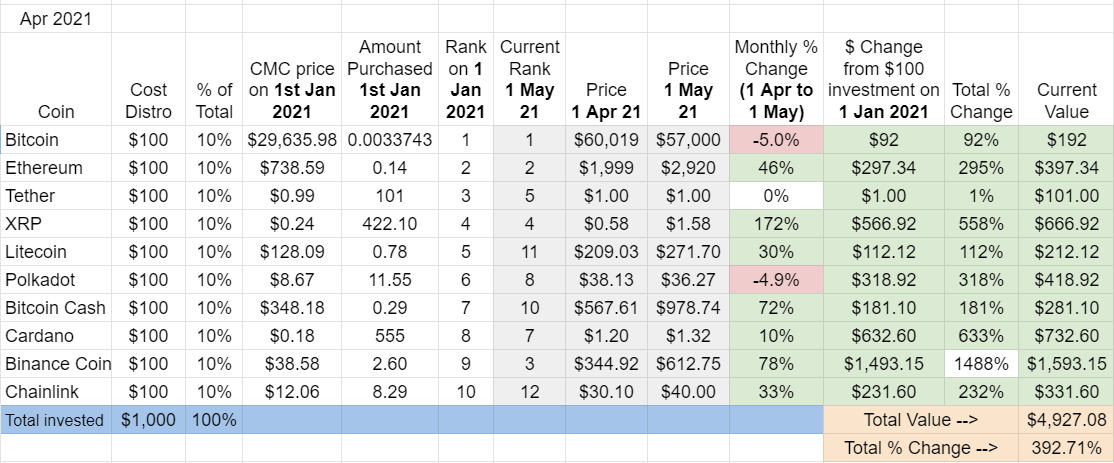This screenshot has height=463, width=1114.
Task: Click Binance Coin's $1,493.15 change cell
Action: coord(884,364)
